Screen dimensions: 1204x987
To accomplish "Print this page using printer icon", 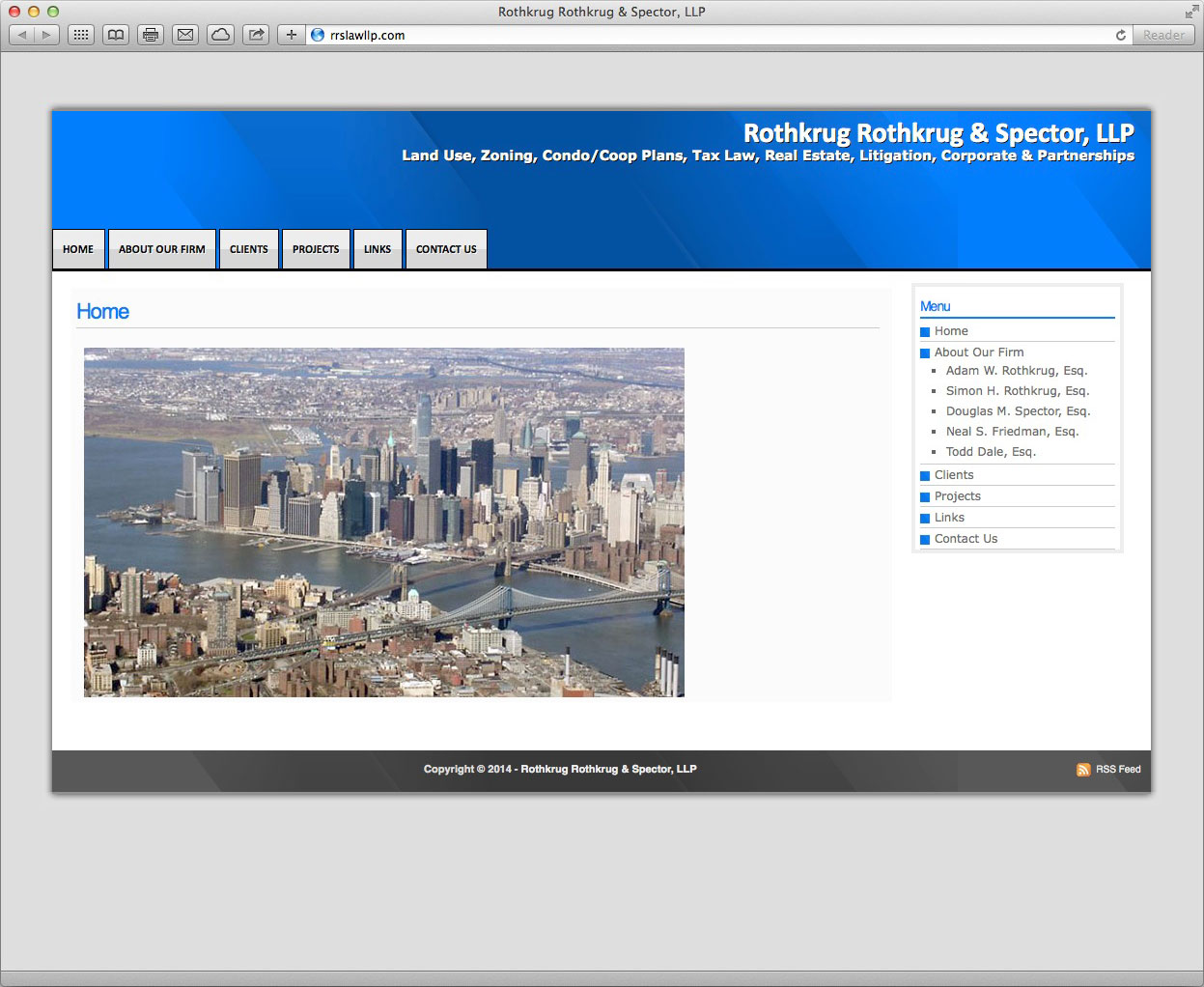I will click(151, 35).
